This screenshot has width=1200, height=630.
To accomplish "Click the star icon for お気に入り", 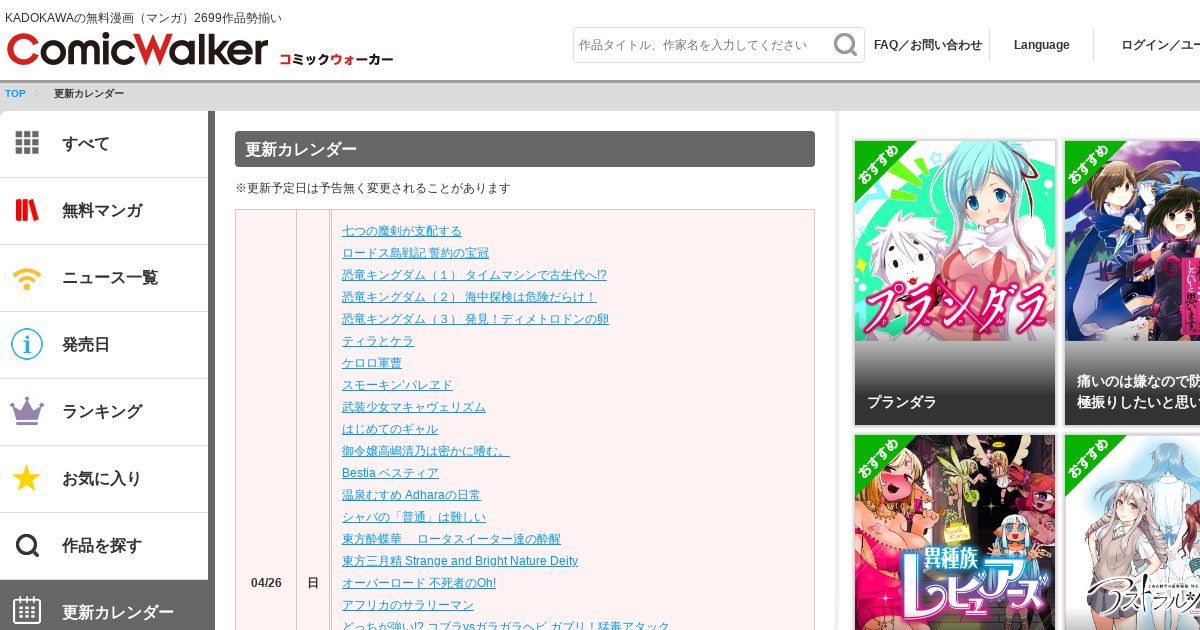I will pos(27,478).
